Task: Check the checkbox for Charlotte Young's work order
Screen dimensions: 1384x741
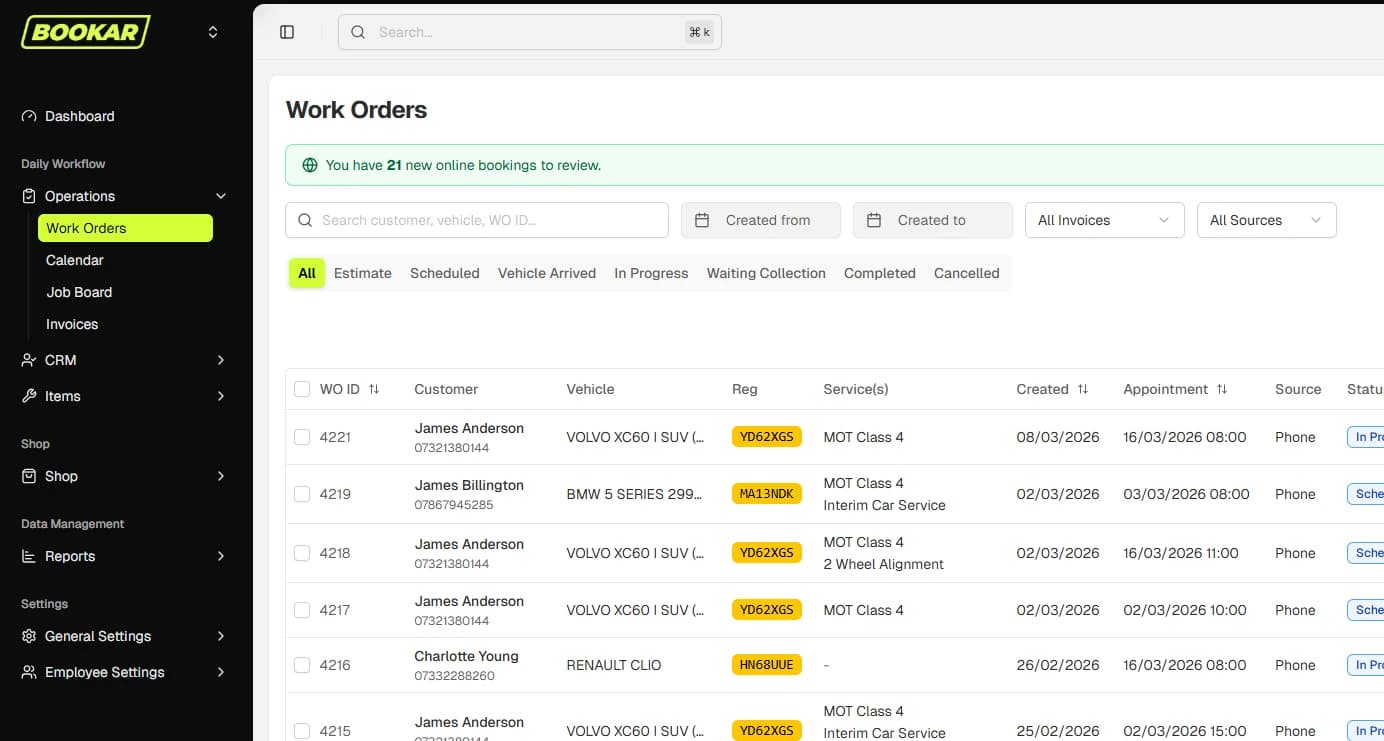Action: pos(302,664)
